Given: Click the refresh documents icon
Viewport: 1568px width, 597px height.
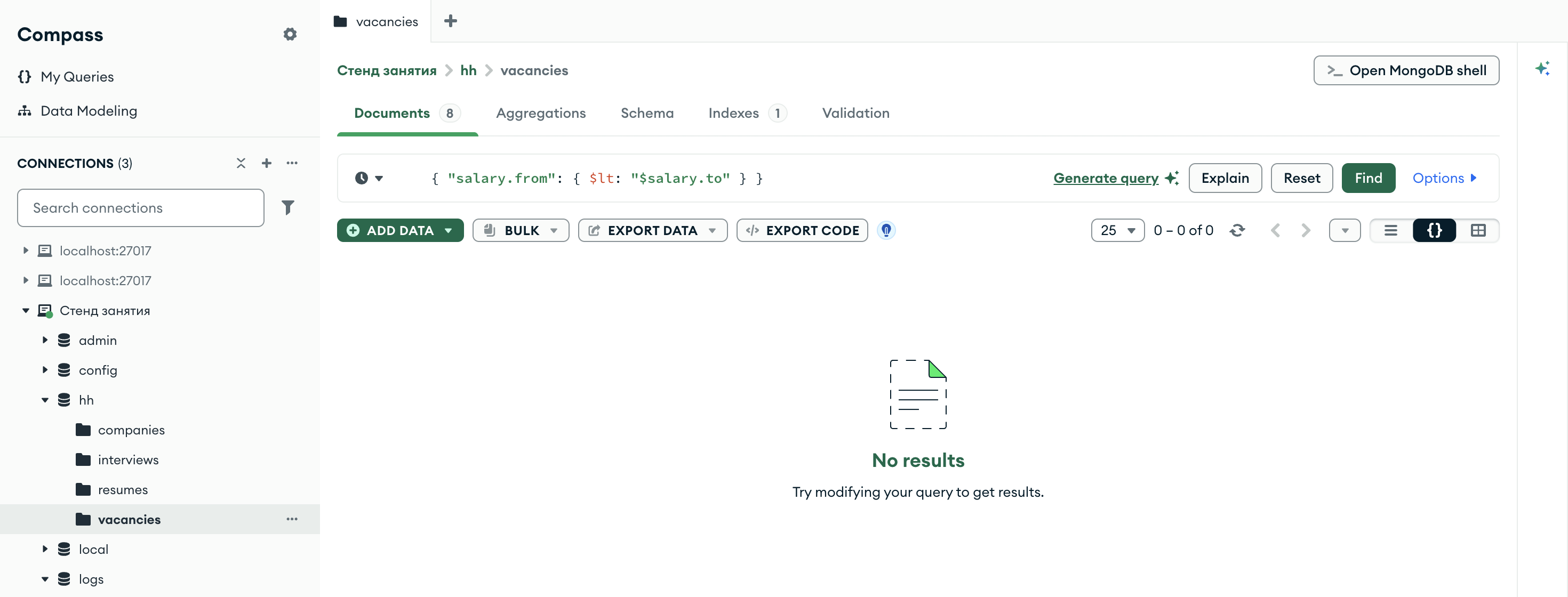Looking at the screenshot, I should point(1237,231).
